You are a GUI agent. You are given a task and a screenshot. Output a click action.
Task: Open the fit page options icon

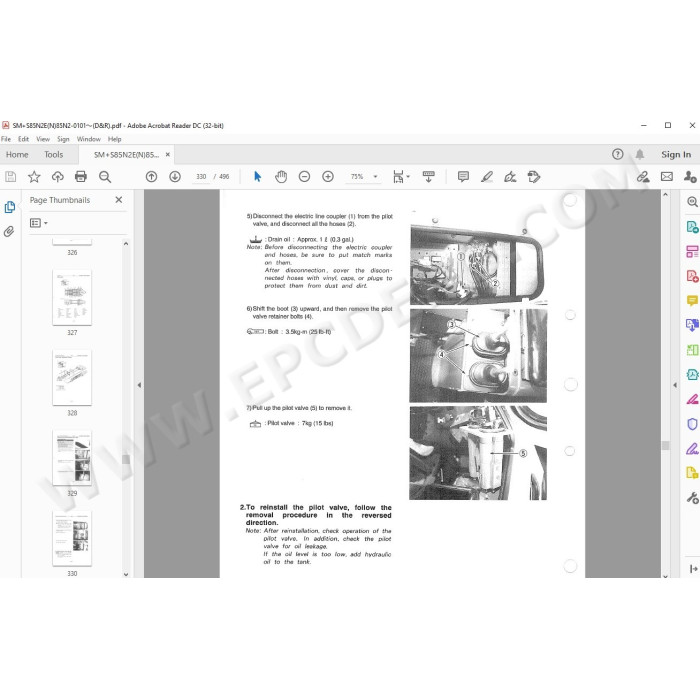click(398, 177)
